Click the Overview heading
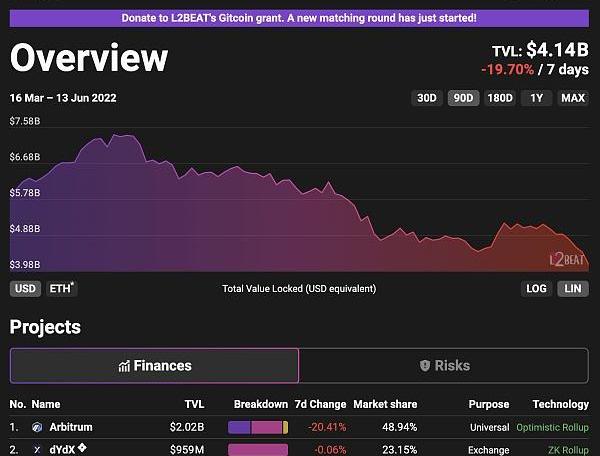Image resolution: width=600 pixels, height=456 pixels. coord(89,57)
